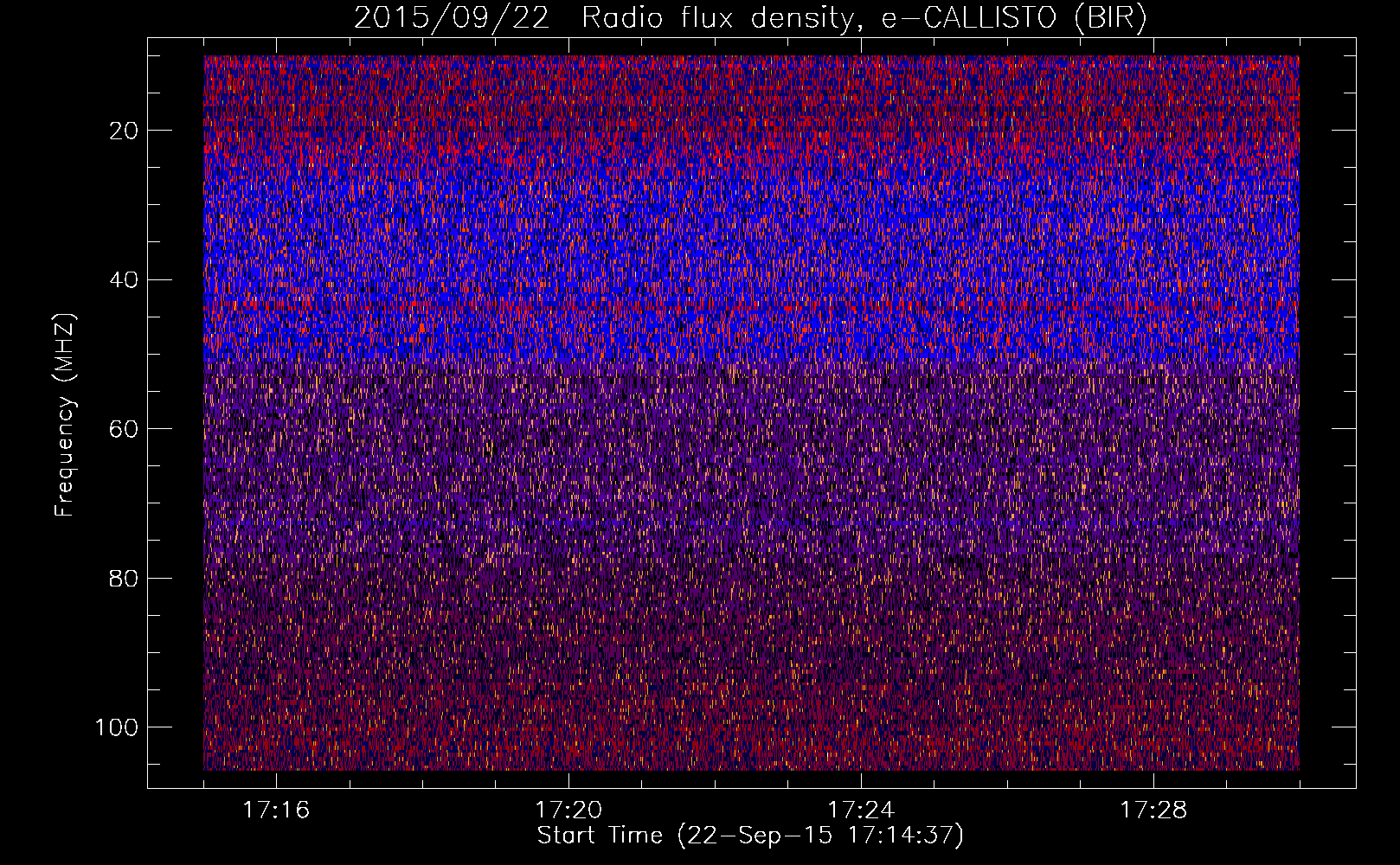Select the 'Frequency (MHZ)' y-axis label
Screen dimensions: 1400x865
tap(65, 415)
